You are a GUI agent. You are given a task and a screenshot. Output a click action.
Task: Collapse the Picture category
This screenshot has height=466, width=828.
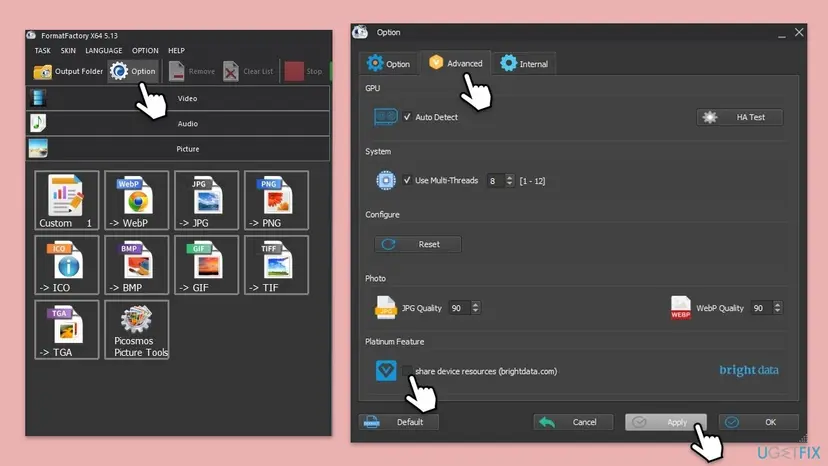coord(178,149)
